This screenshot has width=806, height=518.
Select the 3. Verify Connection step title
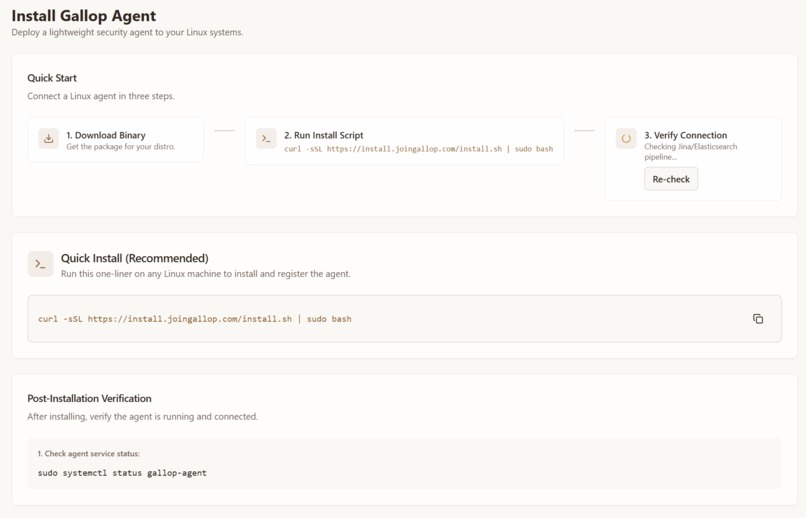[x=686, y=135]
